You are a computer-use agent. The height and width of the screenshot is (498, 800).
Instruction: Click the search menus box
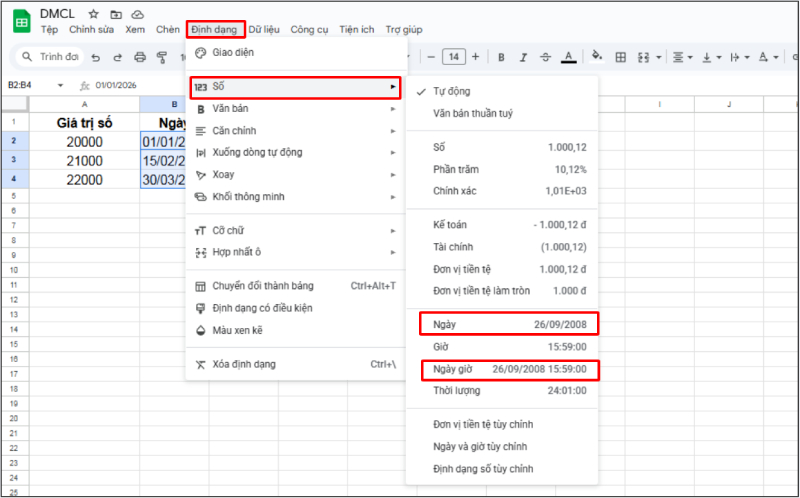50,57
